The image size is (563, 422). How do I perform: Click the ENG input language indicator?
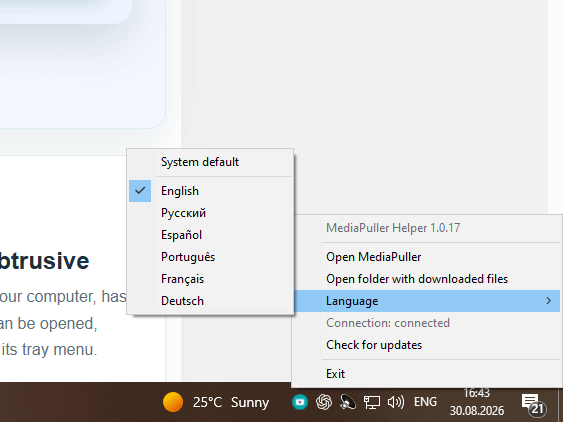tap(425, 402)
